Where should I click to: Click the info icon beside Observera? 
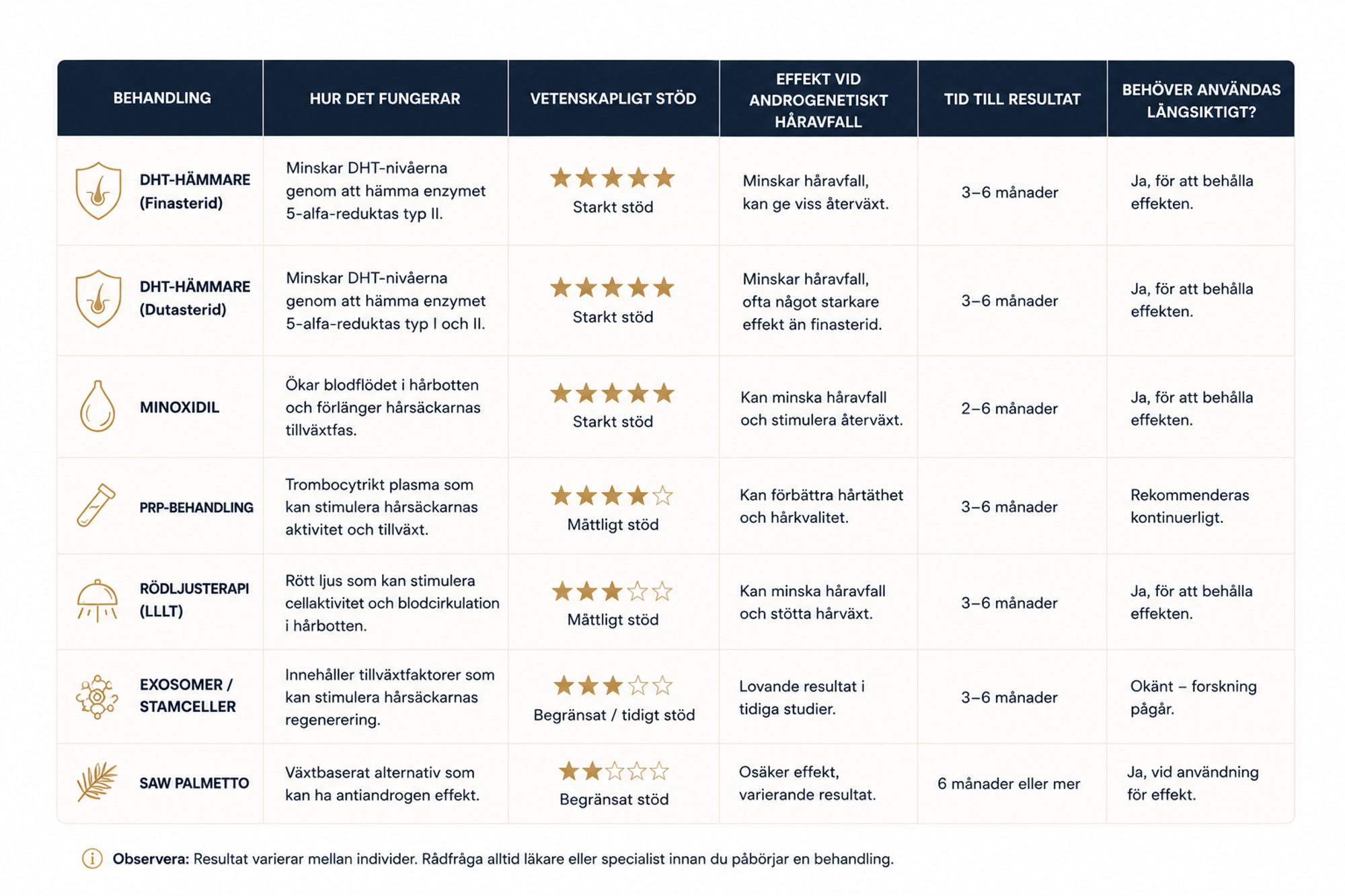92,858
